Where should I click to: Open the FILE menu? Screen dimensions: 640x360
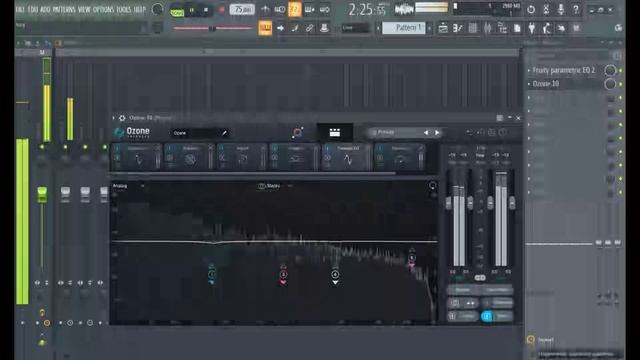20,9
